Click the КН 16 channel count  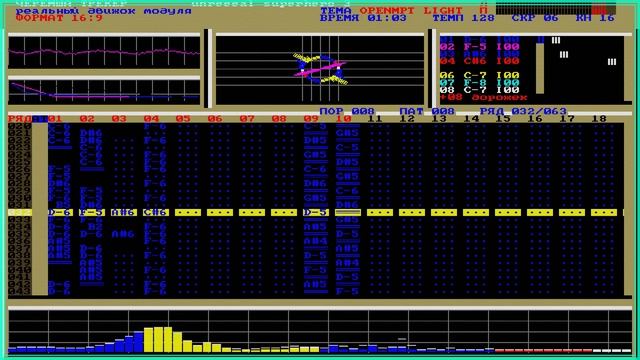pyautogui.click(x=595, y=18)
